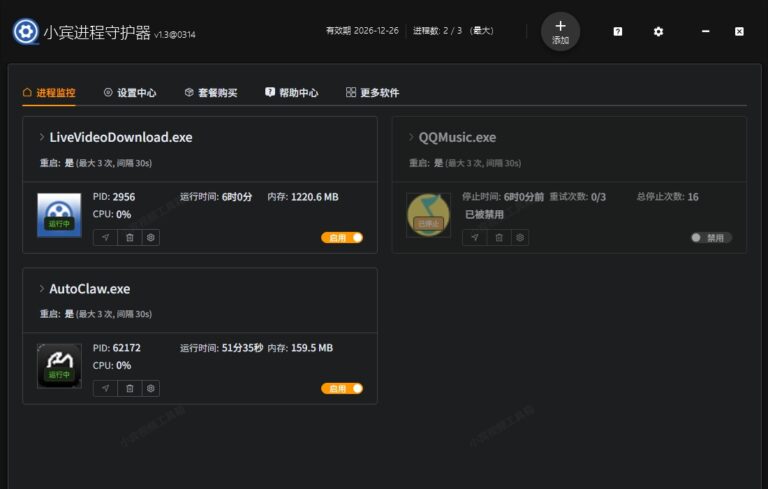Open the 更多软件 tab
This screenshot has width=768, height=489.
click(372, 93)
